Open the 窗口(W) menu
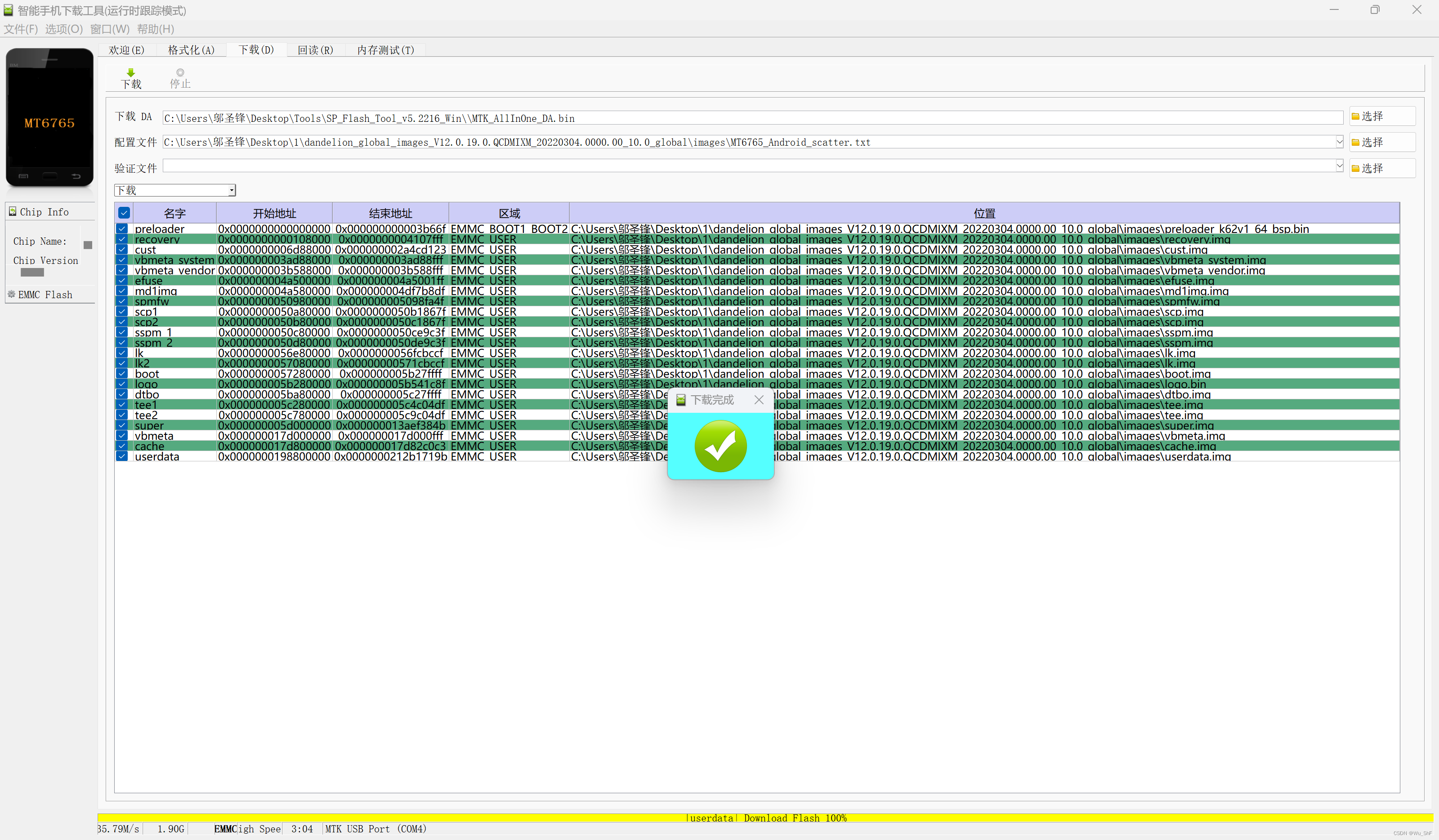Screen dimensions: 1439x840 point(110,29)
